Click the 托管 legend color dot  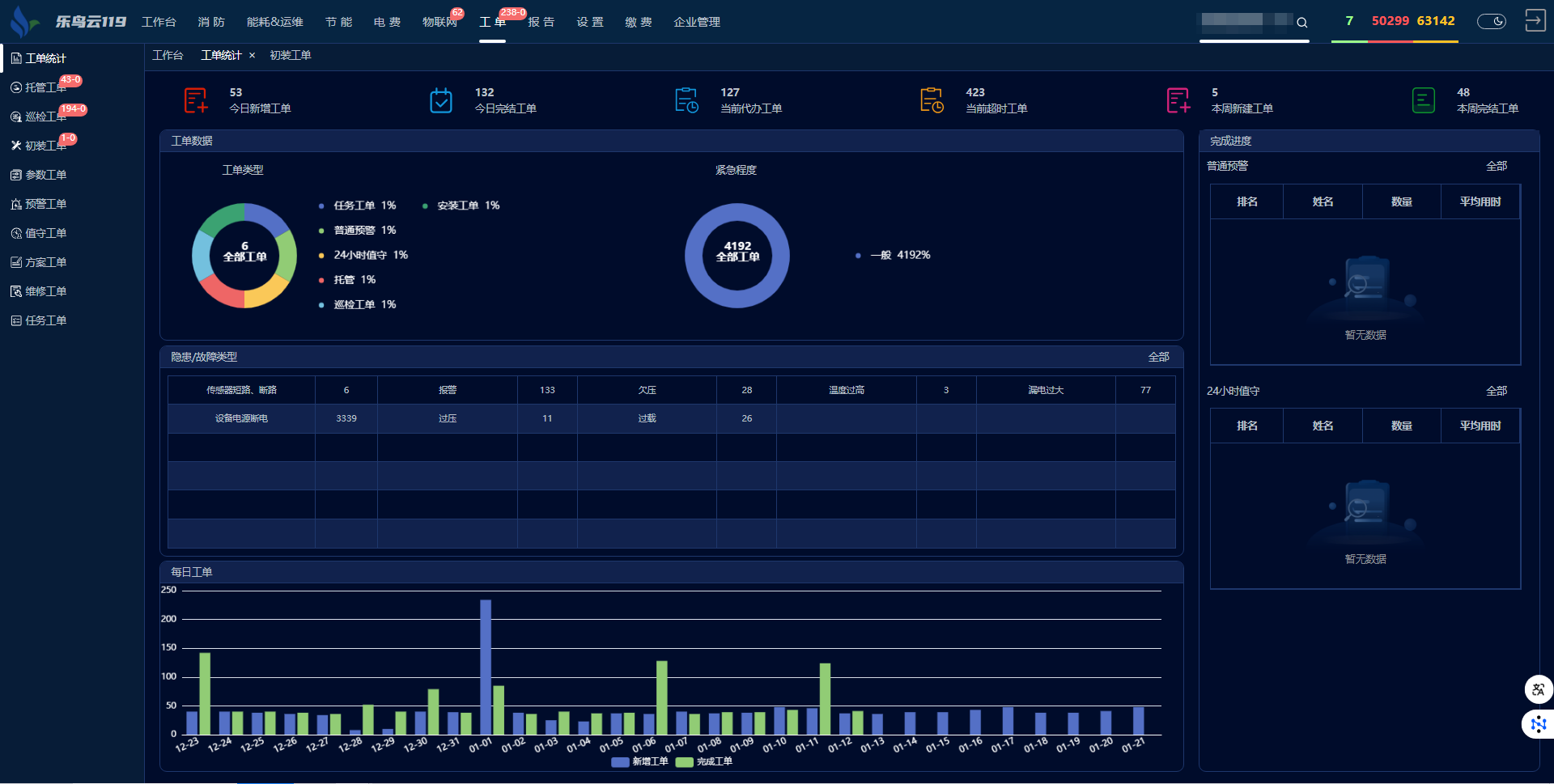point(321,280)
